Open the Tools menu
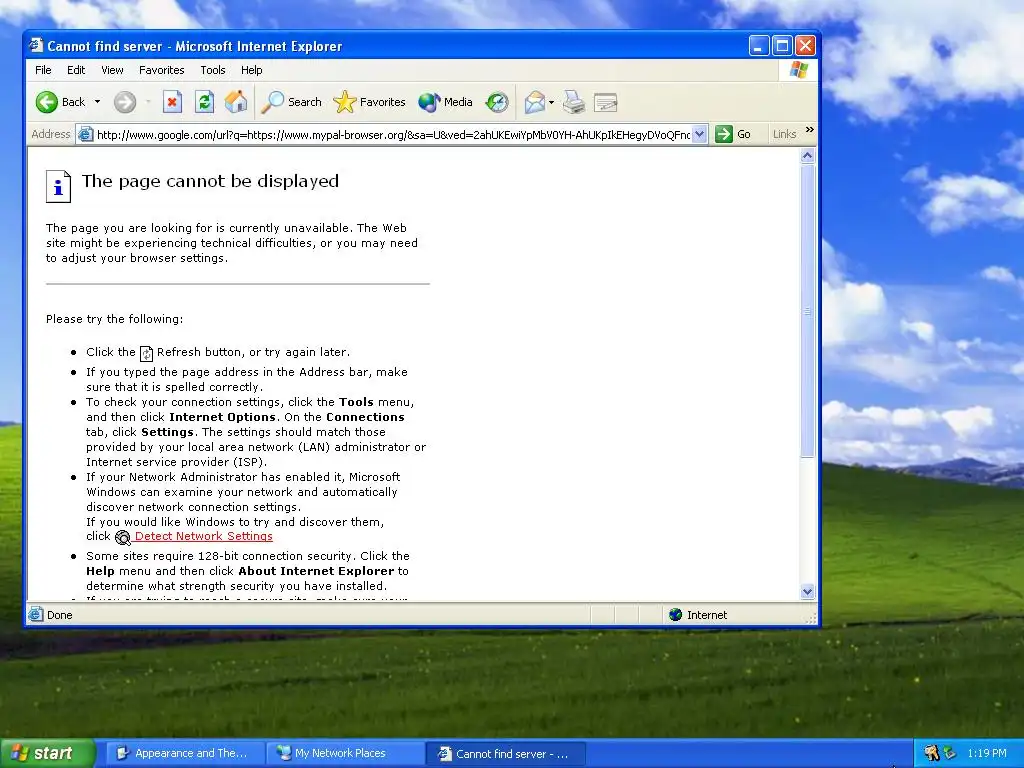Viewport: 1024px width, 768px height. pos(213,70)
